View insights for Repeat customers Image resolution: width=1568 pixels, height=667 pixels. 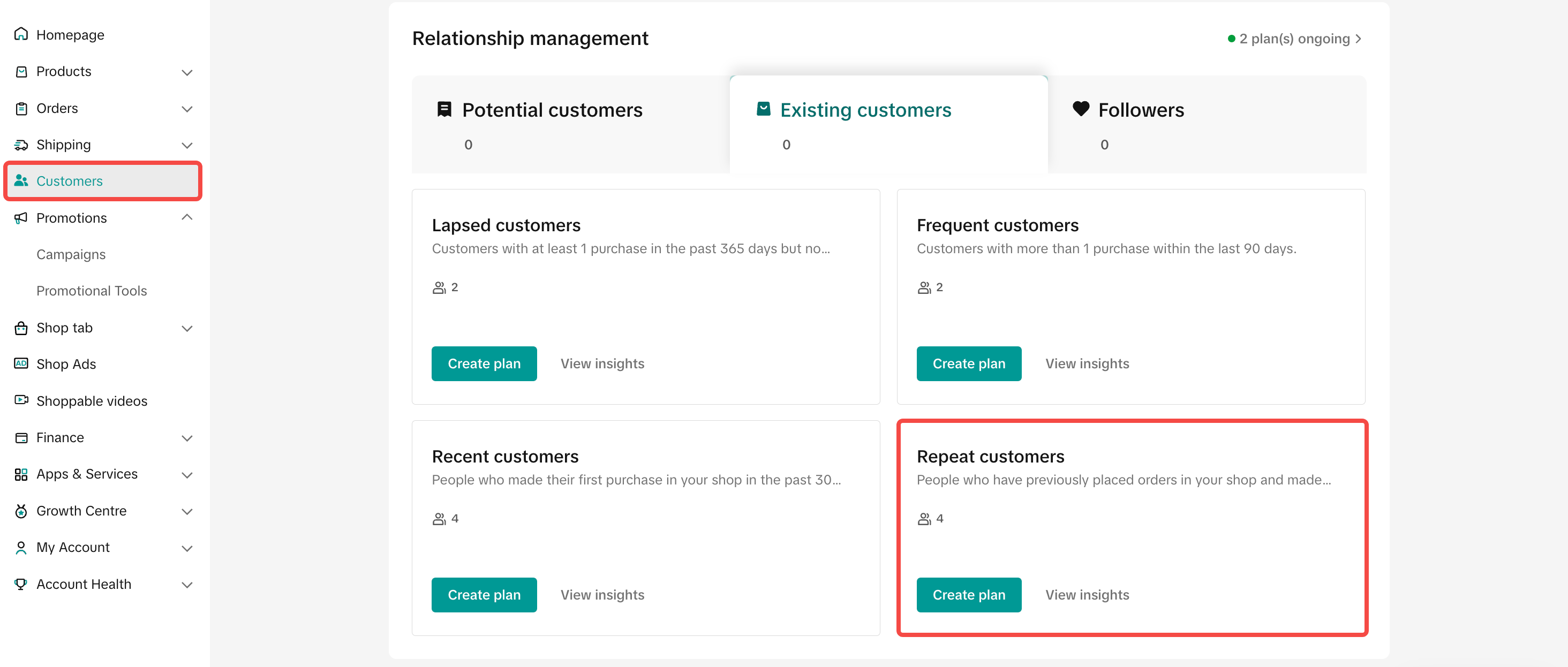(x=1087, y=595)
